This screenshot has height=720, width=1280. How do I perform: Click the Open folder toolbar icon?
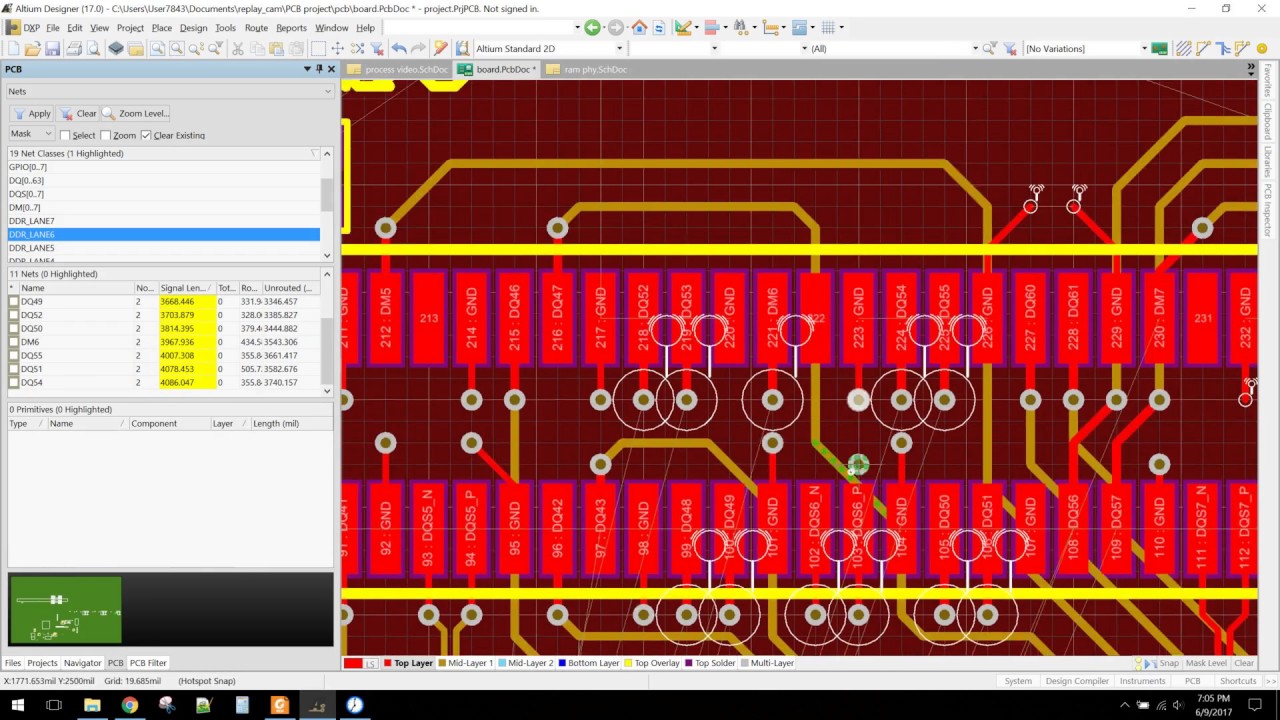(32, 48)
